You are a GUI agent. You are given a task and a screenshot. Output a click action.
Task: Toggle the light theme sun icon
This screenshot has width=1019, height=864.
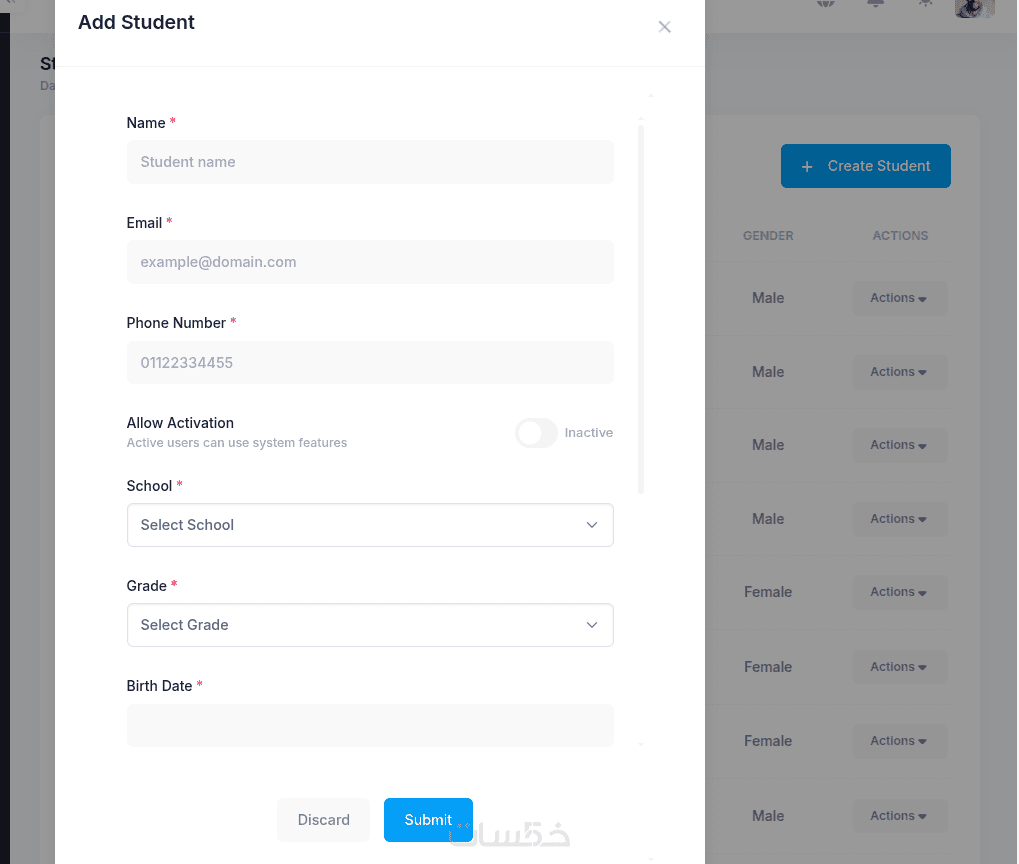[926, 3]
